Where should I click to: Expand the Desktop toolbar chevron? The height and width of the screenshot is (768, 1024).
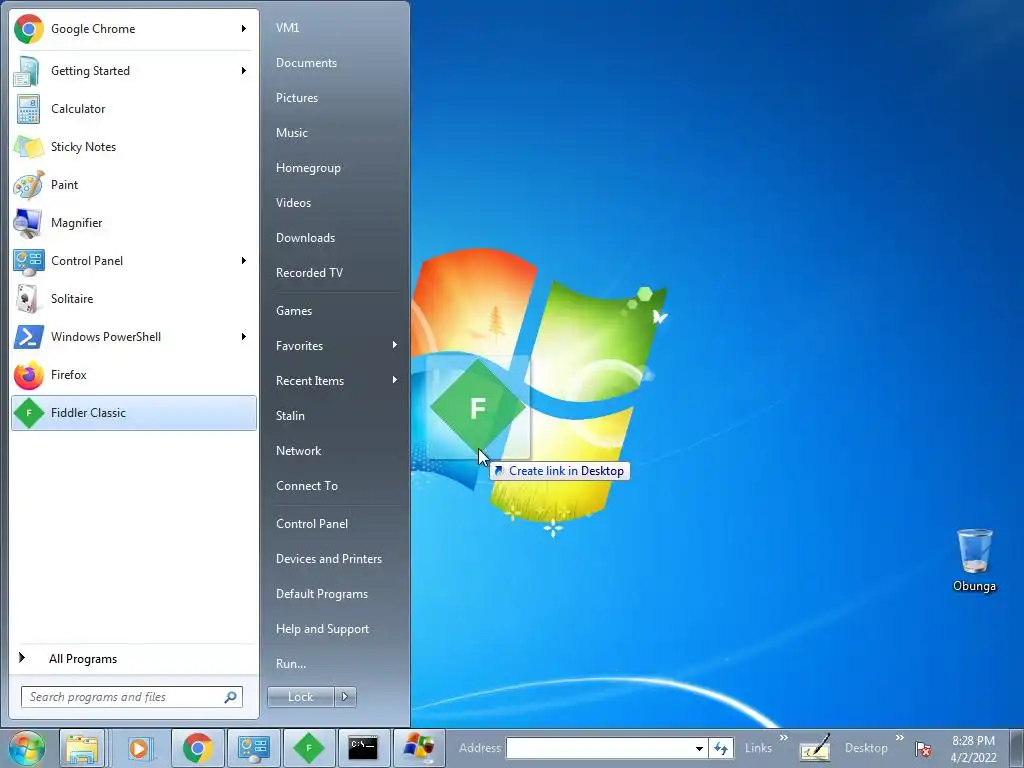pos(900,738)
